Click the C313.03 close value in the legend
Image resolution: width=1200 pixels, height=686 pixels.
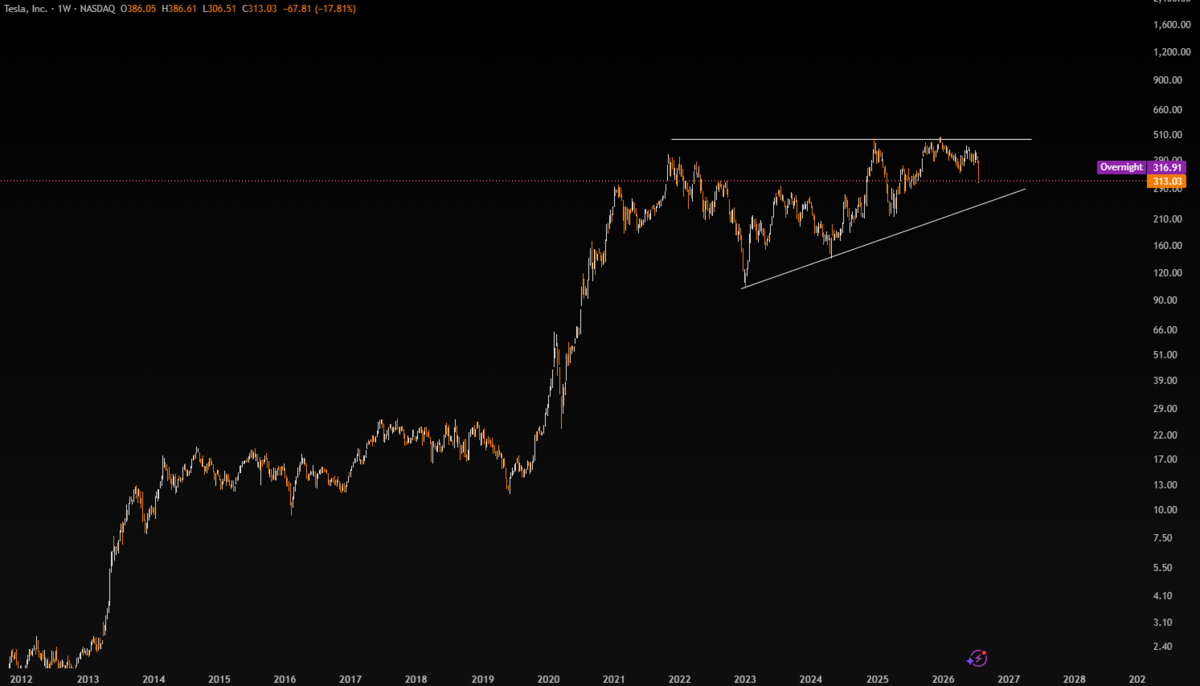pos(258,8)
